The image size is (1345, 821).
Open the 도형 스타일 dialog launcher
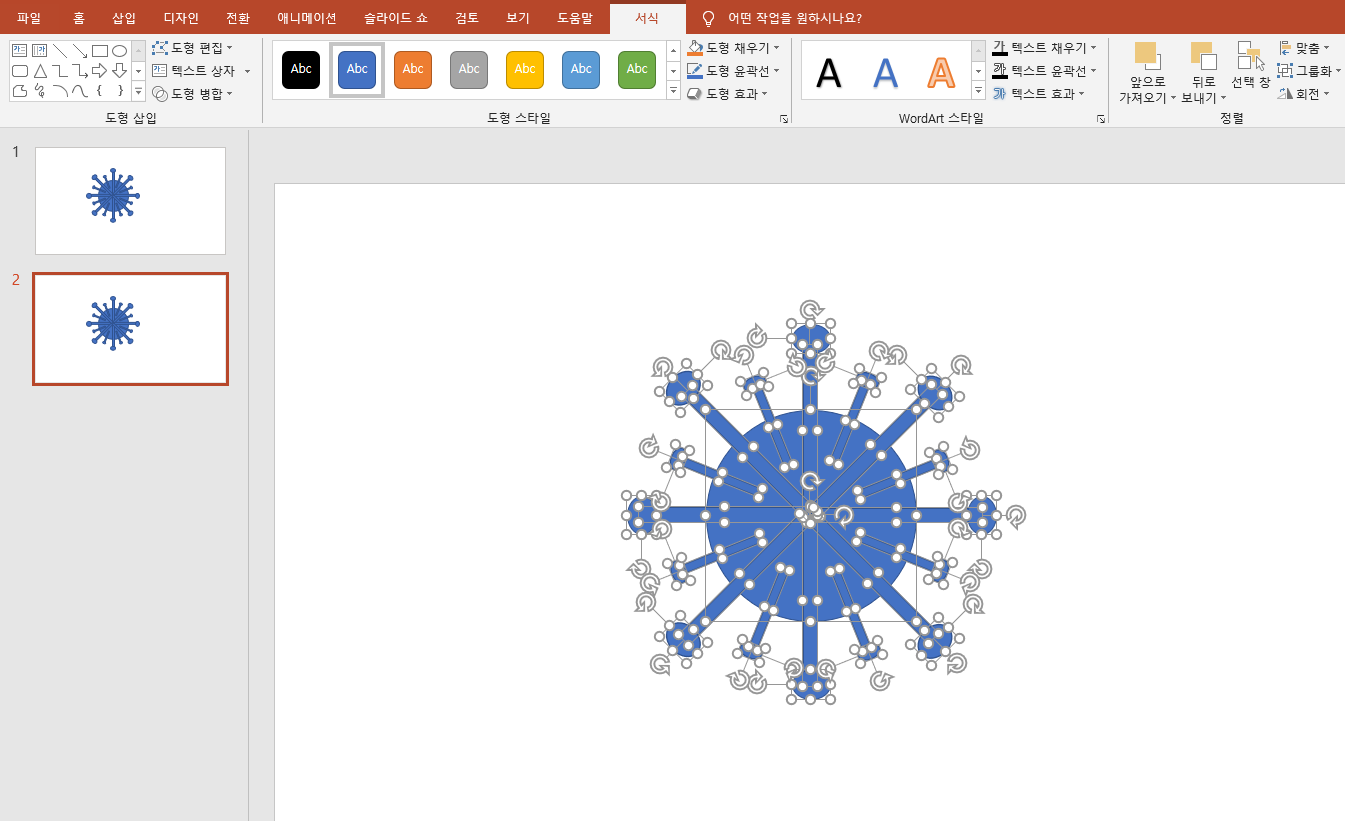coord(783,118)
